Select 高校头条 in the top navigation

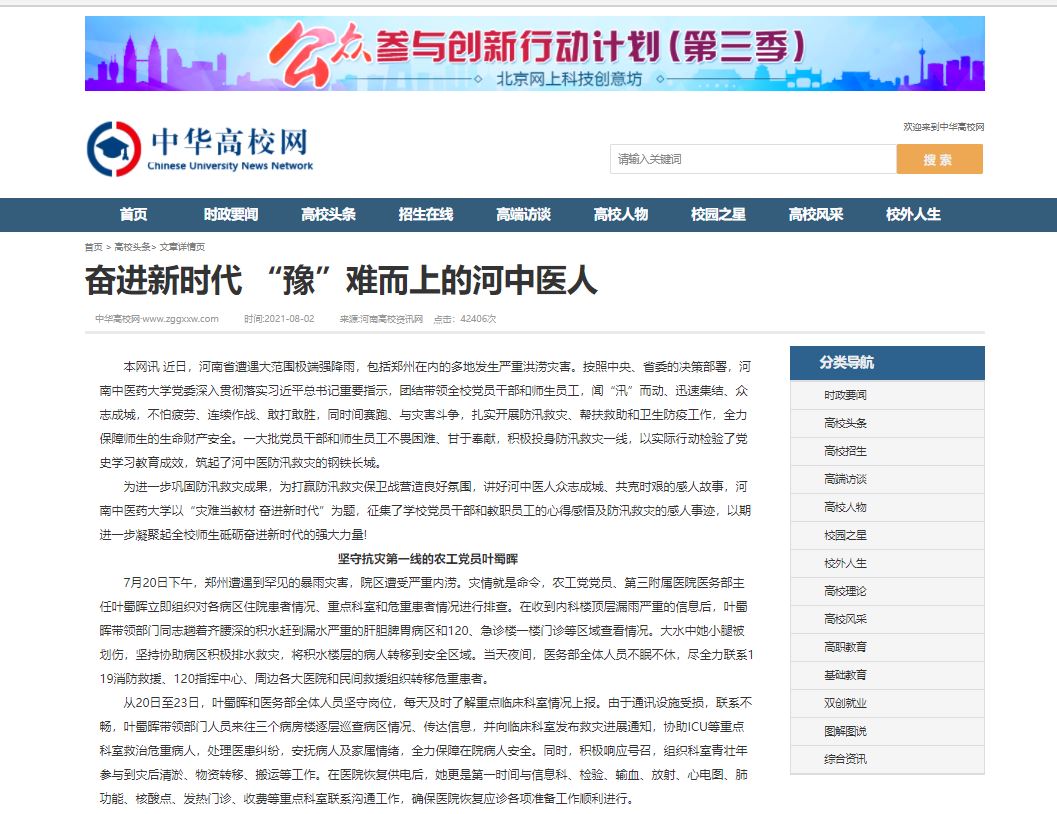pyautogui.click(x=328, y=215)
